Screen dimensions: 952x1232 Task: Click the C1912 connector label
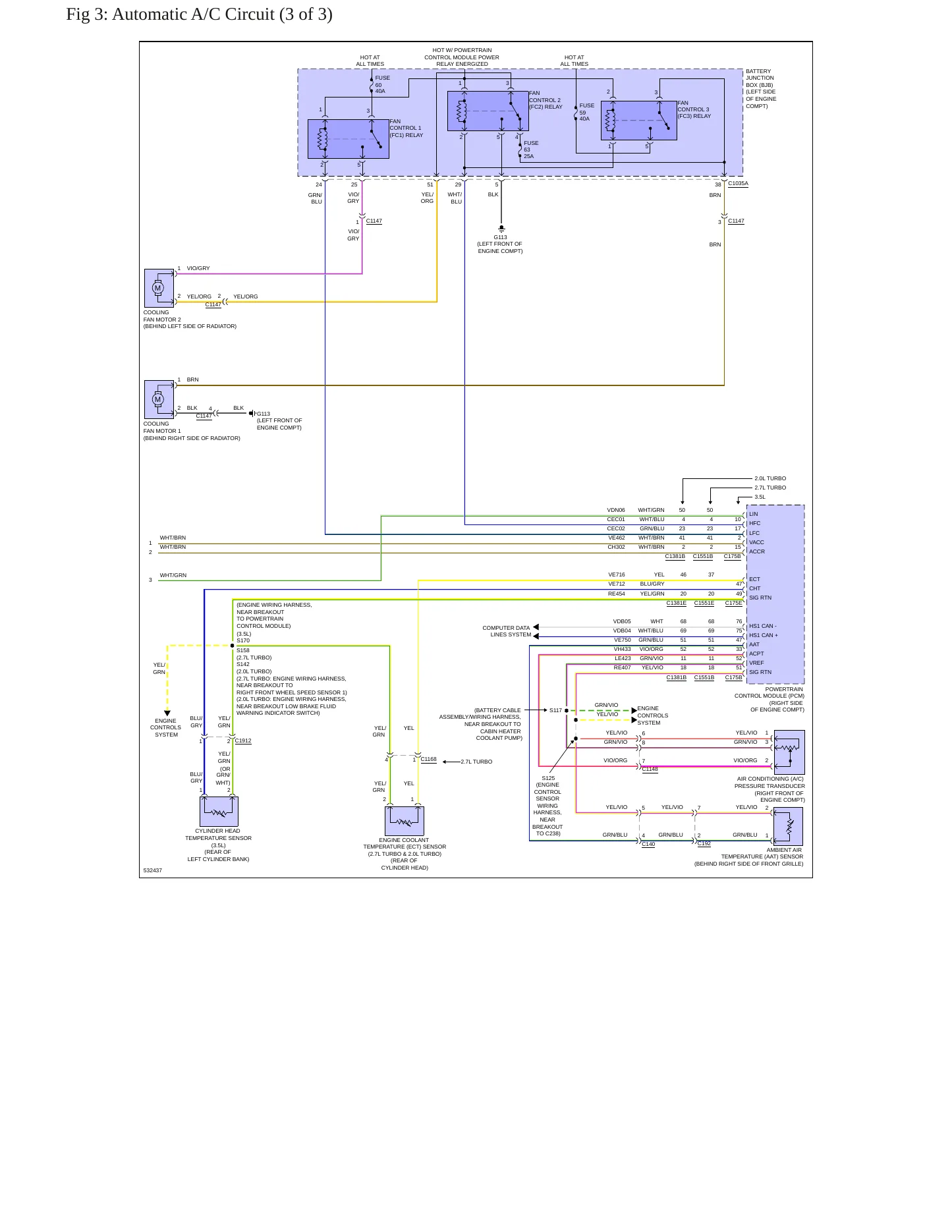tap(243, 741)
